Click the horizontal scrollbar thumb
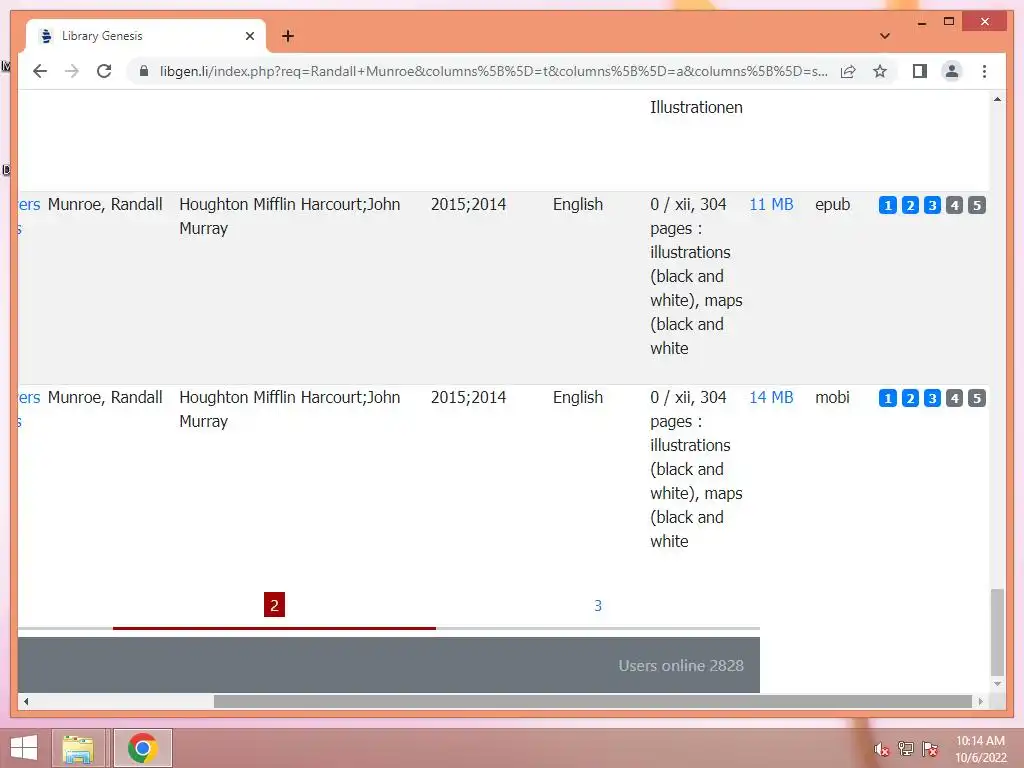This screenshot has height=768, width=1024. tap(593, 701)
